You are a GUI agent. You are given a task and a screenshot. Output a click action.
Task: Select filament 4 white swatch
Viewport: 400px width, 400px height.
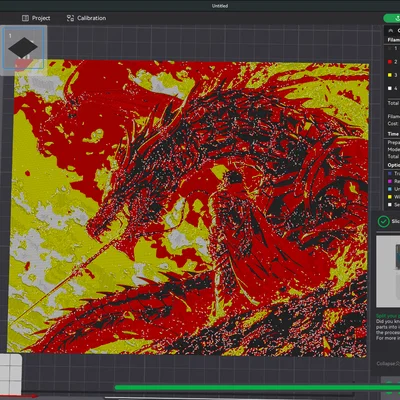click(390, 88)
